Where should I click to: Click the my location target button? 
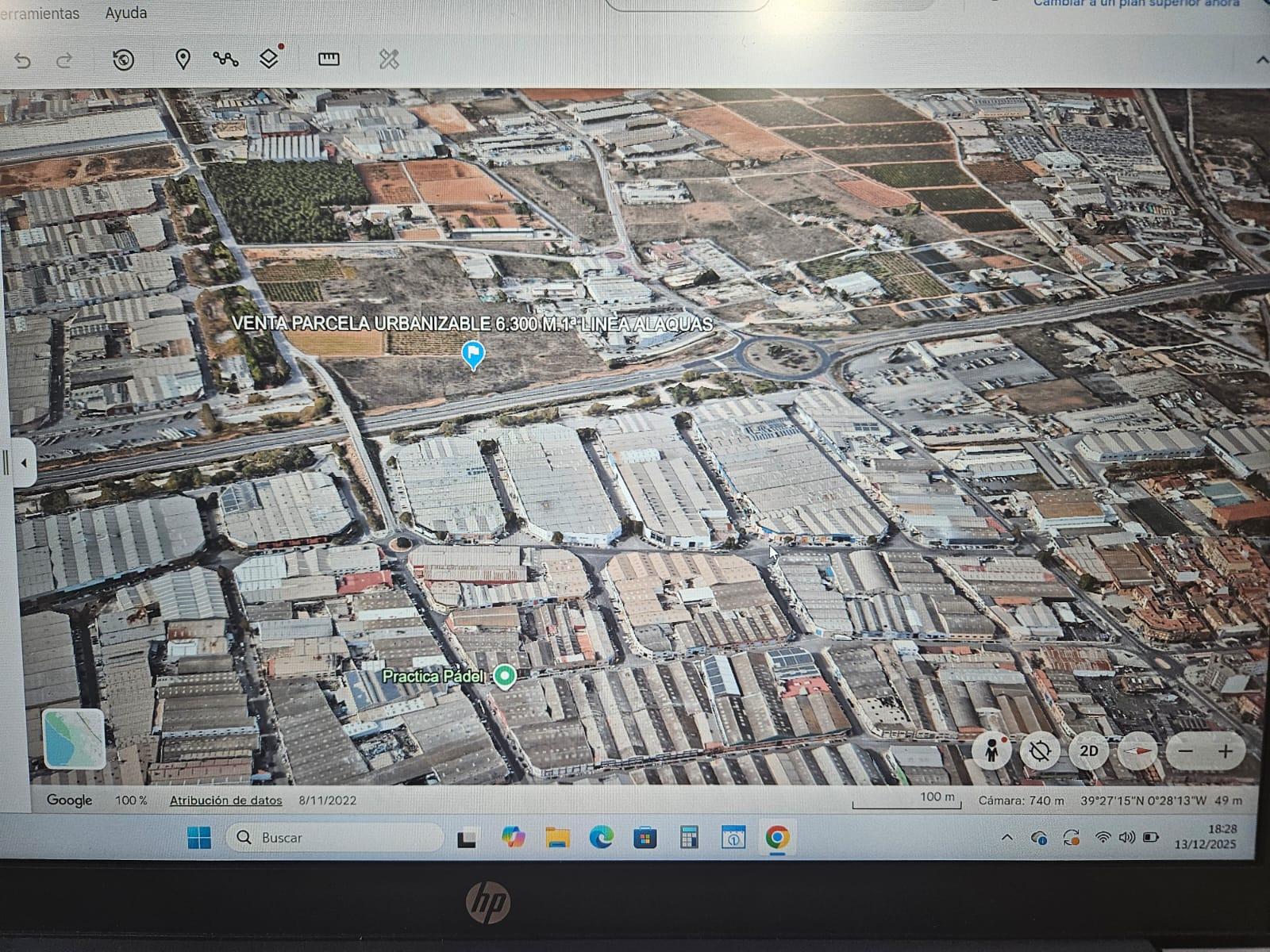point(1040,750)
